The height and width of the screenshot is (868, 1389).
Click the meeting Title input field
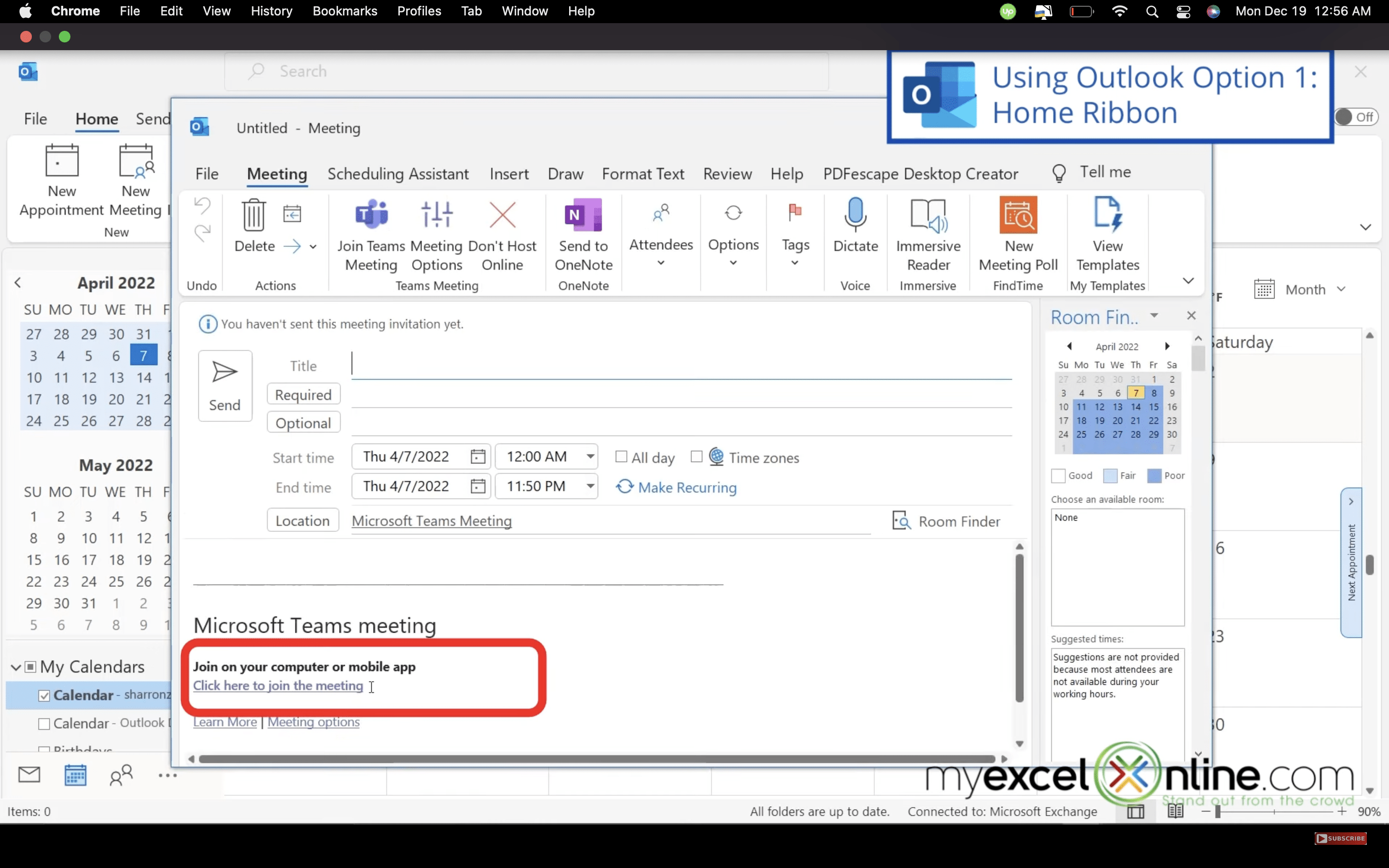(x=681, y=364)
